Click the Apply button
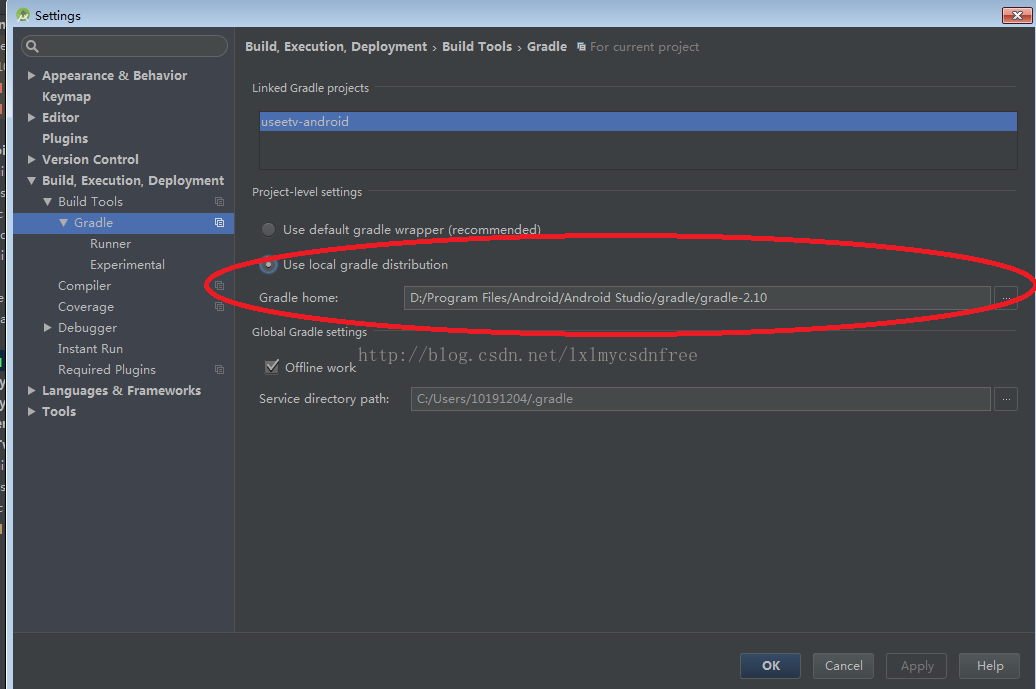Image resolution: width=1036 pixels, height=689 pixels. (x=916, y=666)
